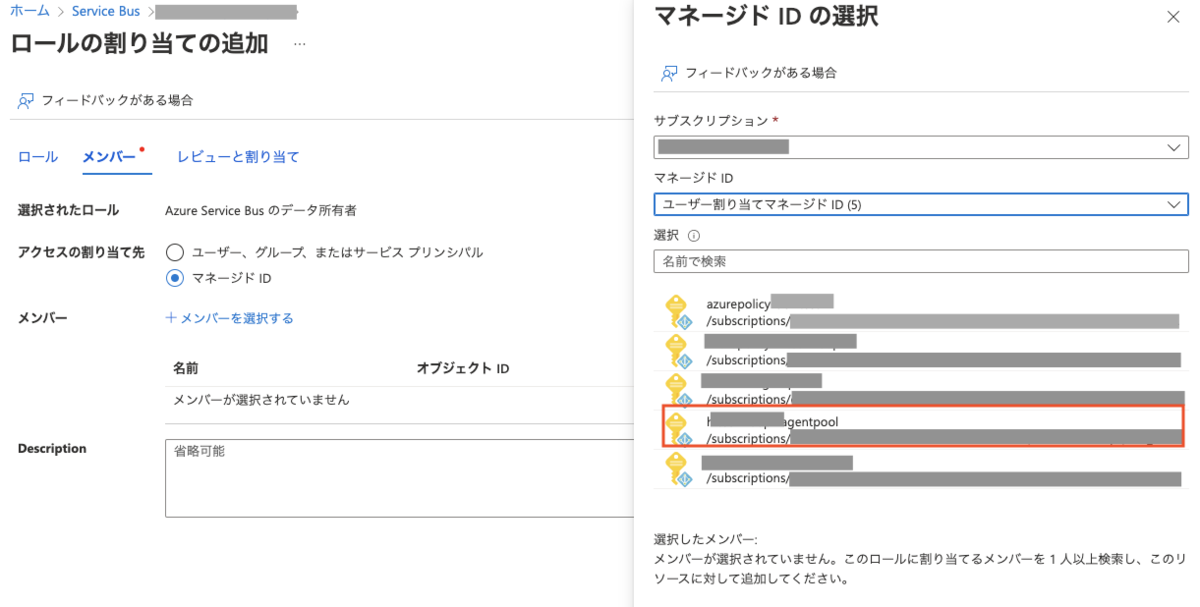Open the ホーム breadcrumb link

tap(31, 12)
